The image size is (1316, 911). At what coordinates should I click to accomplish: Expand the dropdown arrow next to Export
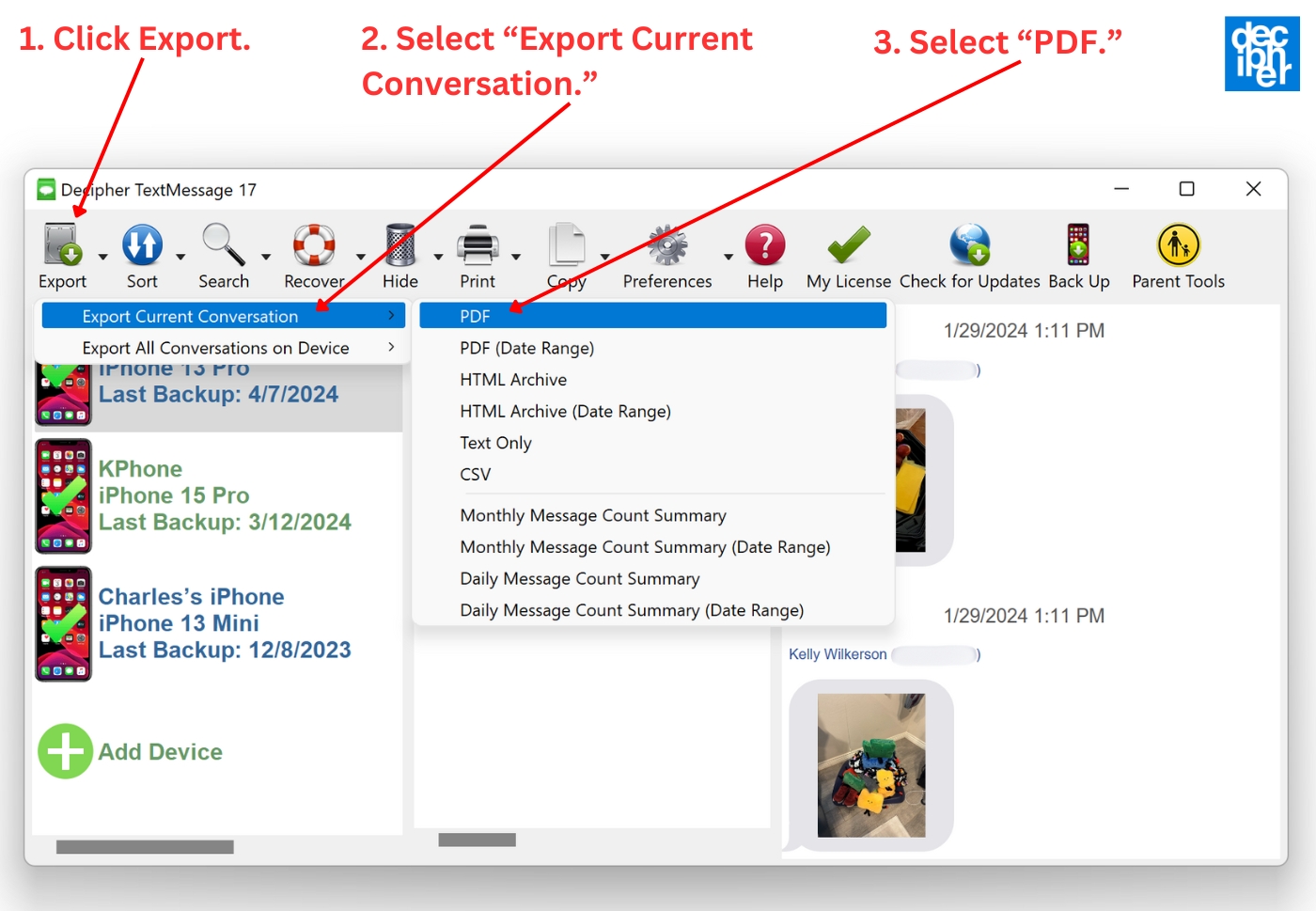tap(102, 256)
